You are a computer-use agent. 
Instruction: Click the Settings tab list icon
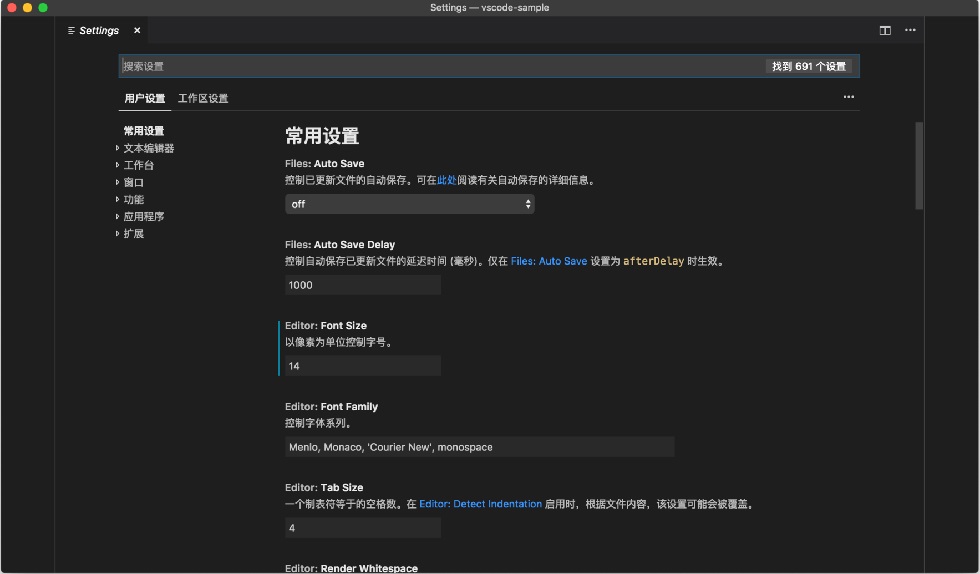click(x=71, y=30)
